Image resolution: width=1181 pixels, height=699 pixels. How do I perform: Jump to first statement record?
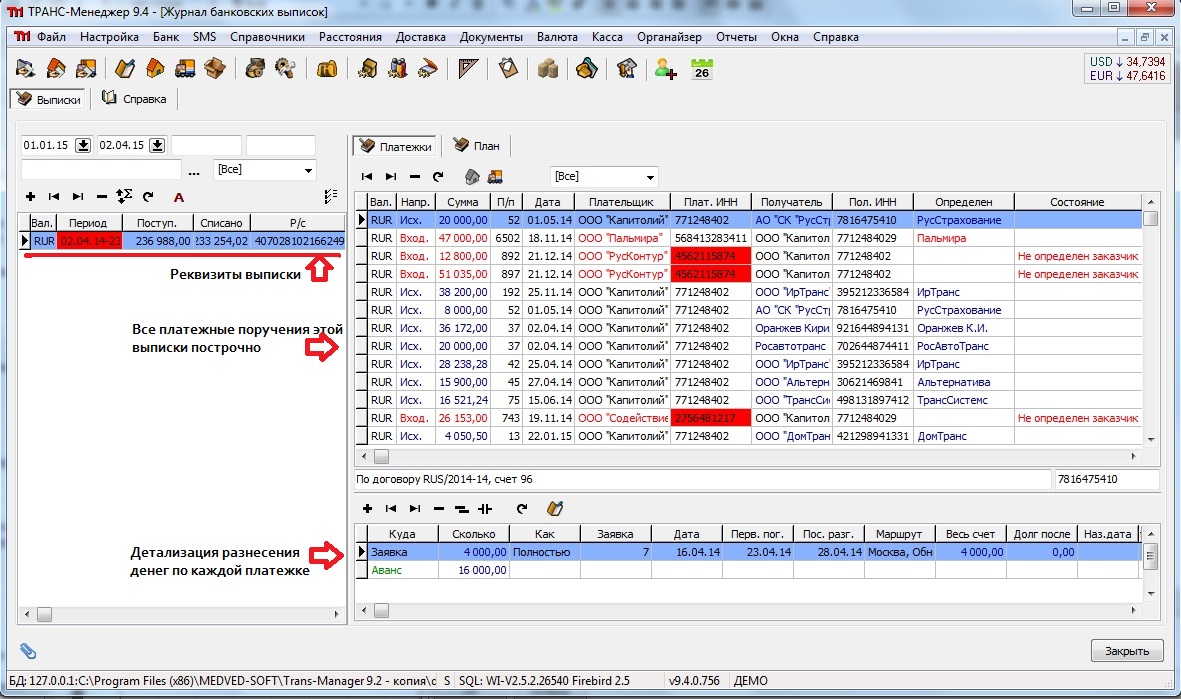coord(53,197)
